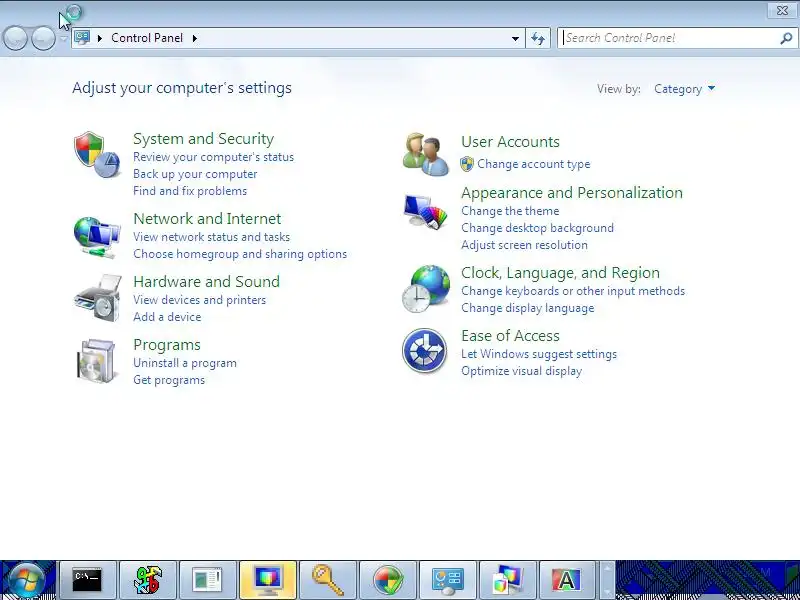Click the Programs software box icon

[96, 361]
